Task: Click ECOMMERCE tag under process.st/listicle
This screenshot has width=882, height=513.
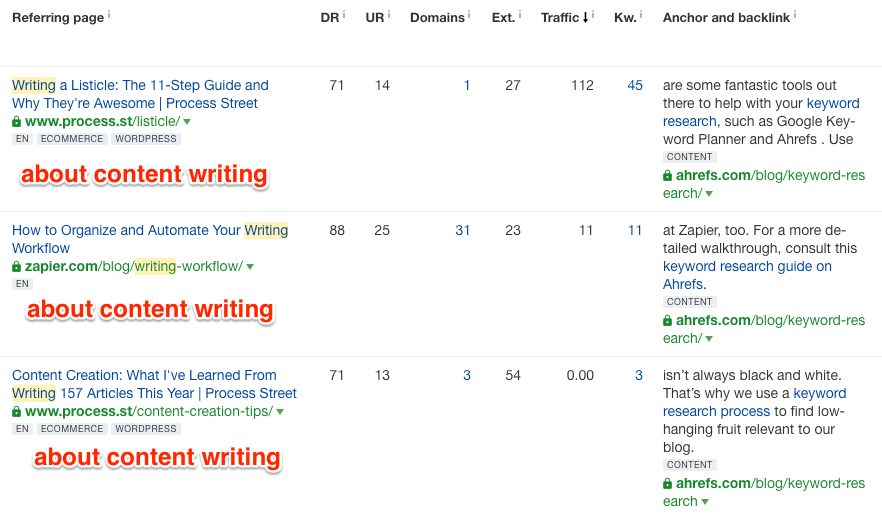Action: click(x=72, y=140)
